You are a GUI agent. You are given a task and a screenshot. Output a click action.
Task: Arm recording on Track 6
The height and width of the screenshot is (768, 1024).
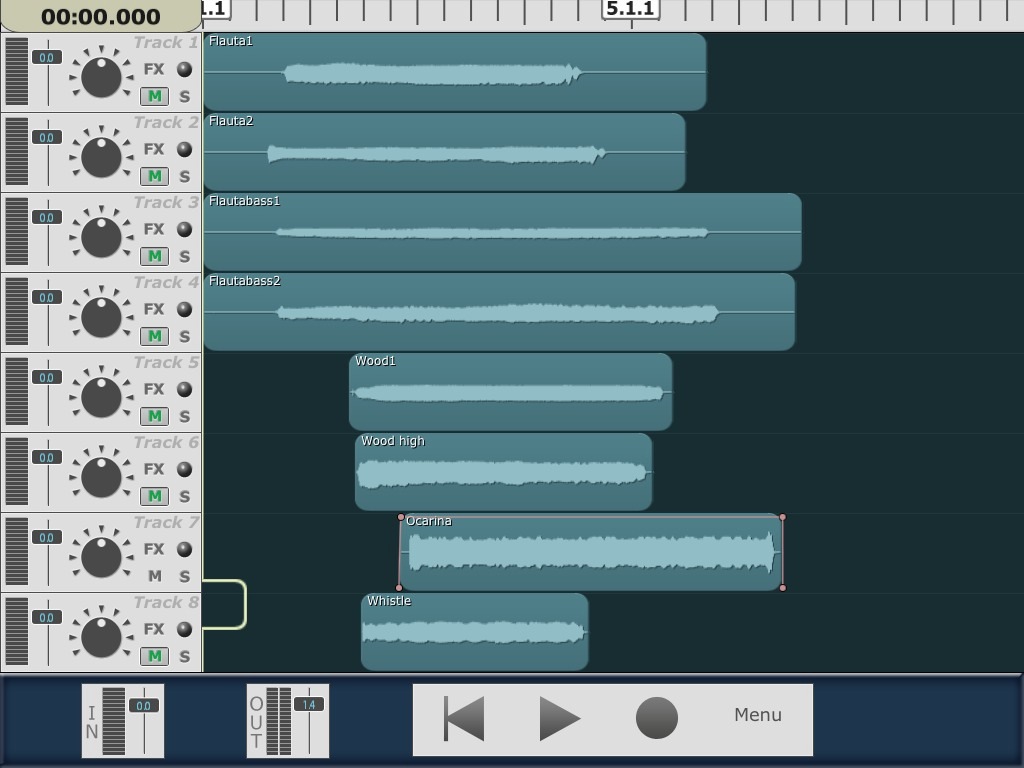coord(185,469)
